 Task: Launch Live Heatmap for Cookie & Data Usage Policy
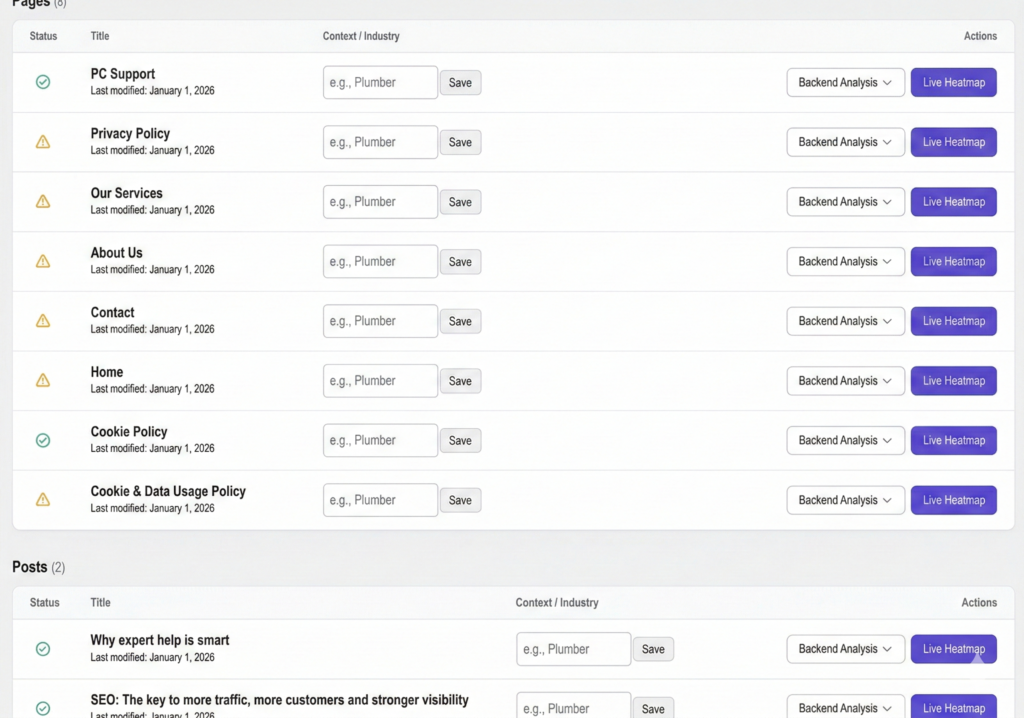coord(953,500)
